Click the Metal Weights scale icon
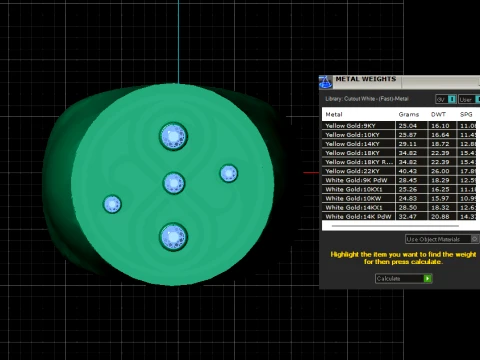 pos(325,82)
